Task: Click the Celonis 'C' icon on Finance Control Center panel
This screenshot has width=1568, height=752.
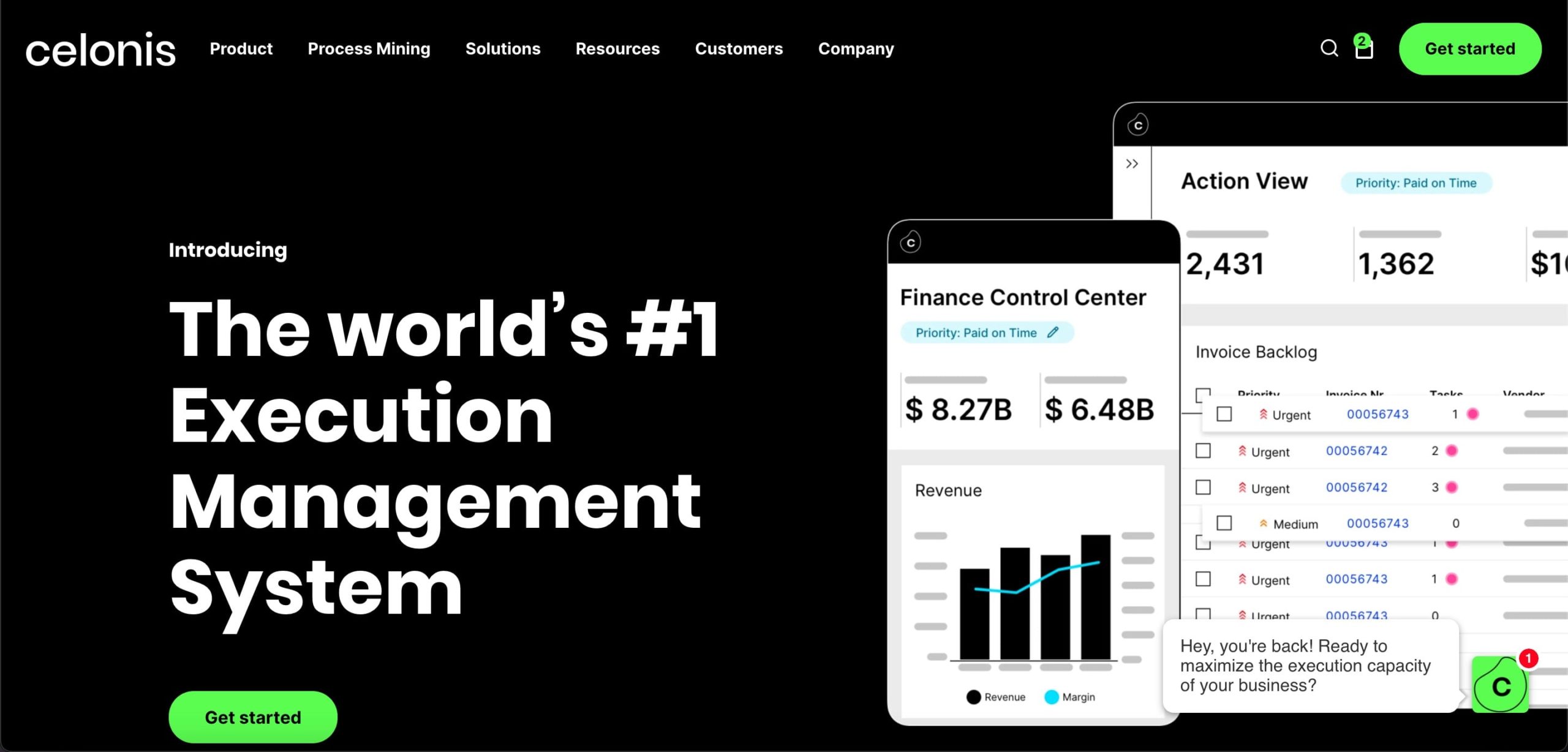Action: [911, 242]
